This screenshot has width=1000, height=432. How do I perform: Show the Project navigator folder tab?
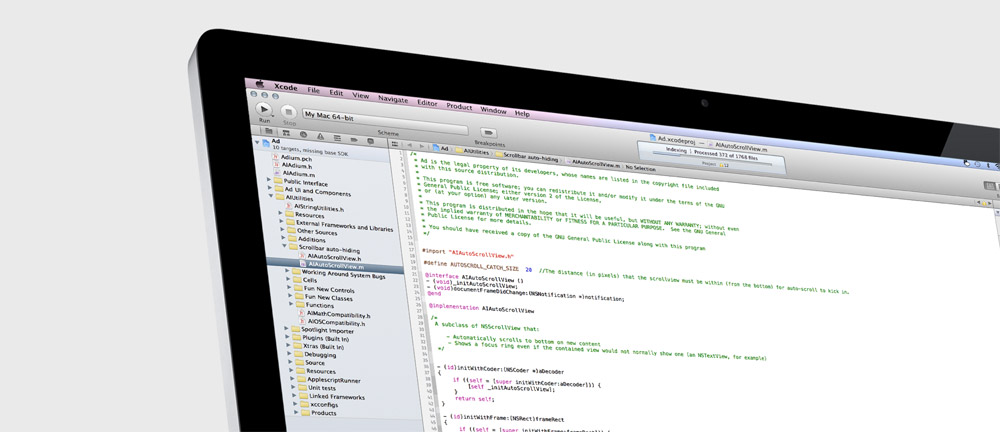(x=270, y=131)
